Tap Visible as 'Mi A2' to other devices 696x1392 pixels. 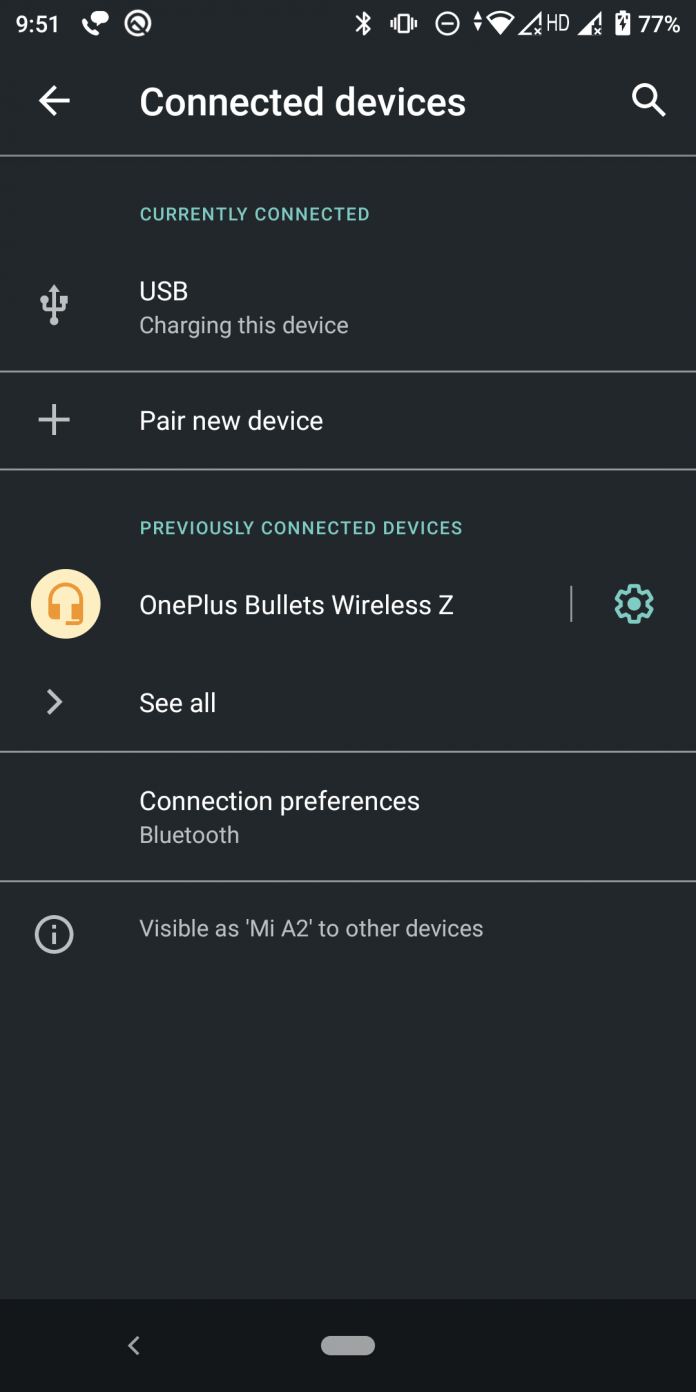[x=311, y=928]
